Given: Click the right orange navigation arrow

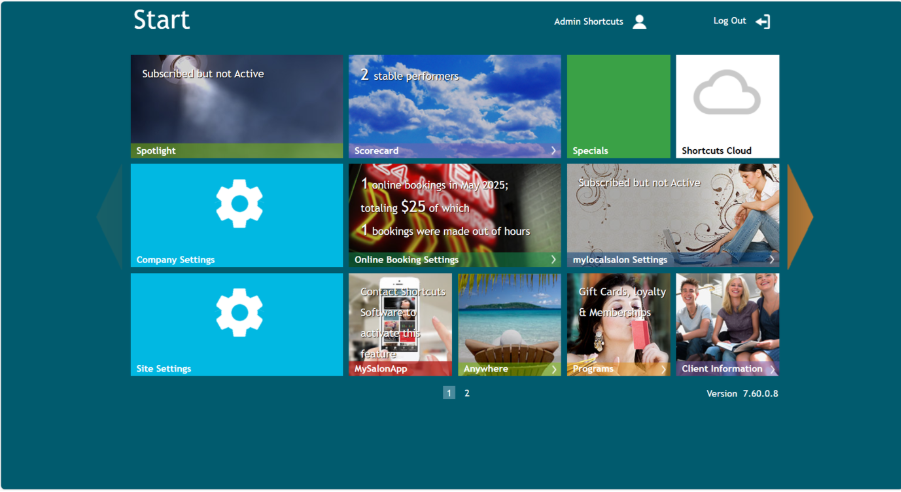Looking at the screenshot, I should click(800, 216).
